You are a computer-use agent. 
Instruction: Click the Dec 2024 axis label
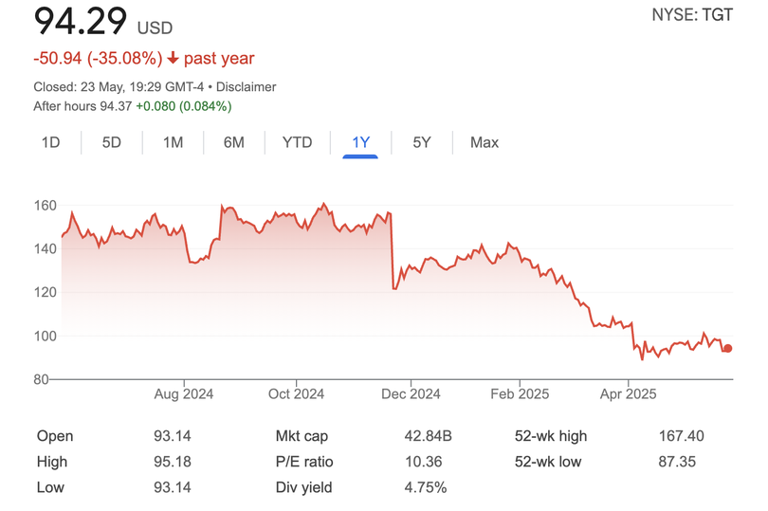coord(411,394)
